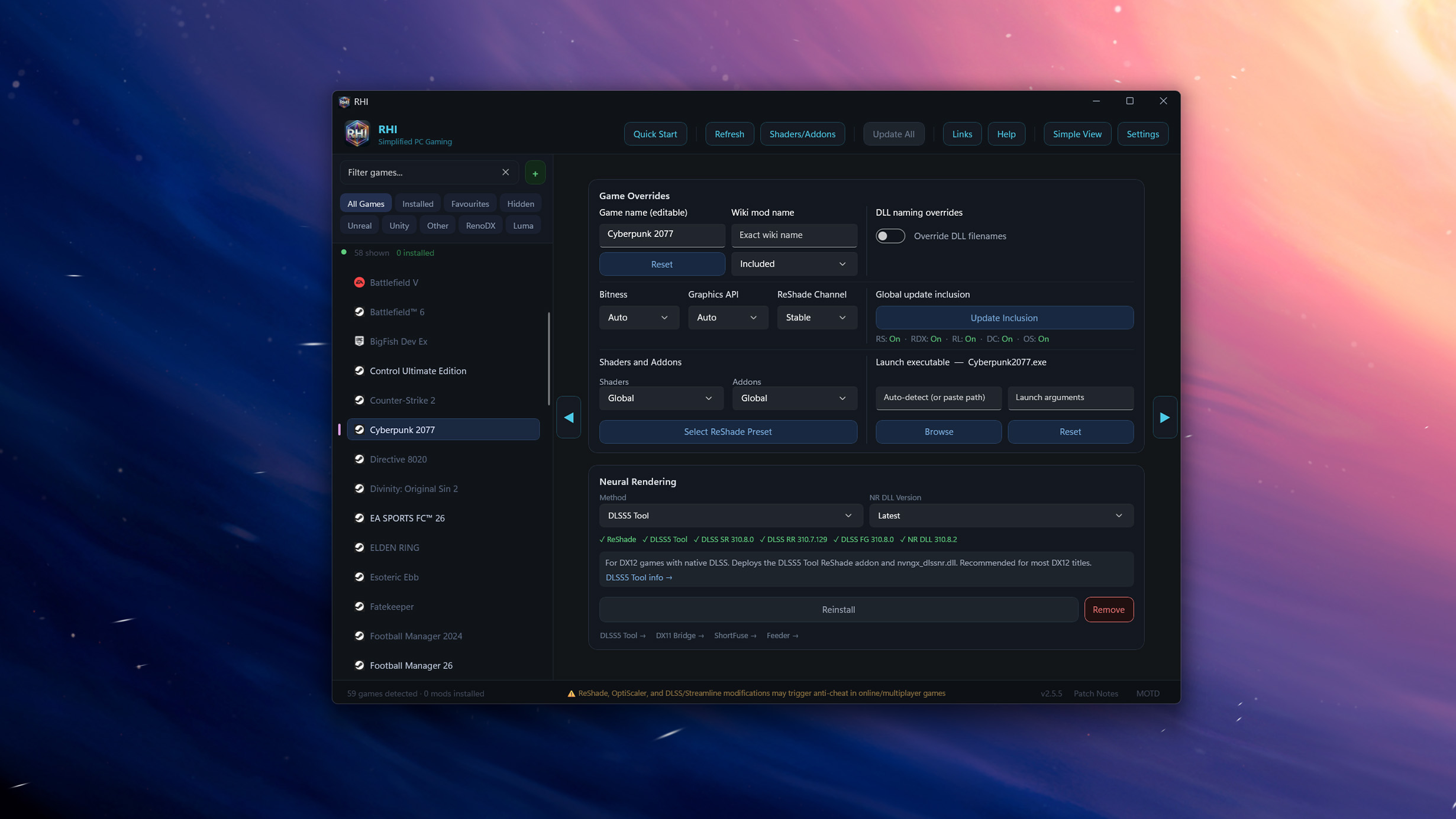This screenshot has width=1456, height=819.
Task: Select the RenoDX filter
Action: point(480,225)
